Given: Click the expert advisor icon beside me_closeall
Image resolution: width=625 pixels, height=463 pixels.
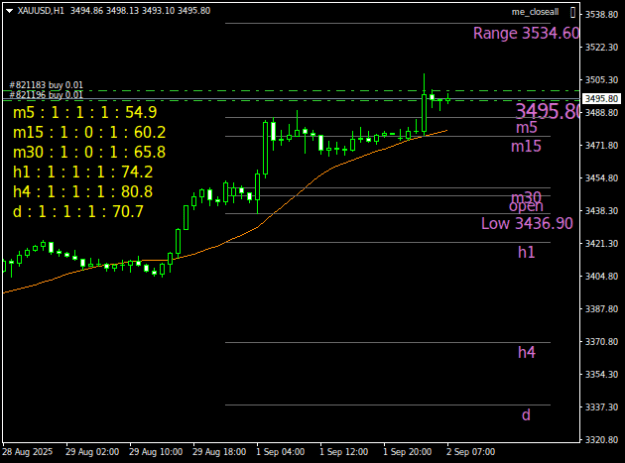Looking at the screenshot, I should tap(573, 12).
